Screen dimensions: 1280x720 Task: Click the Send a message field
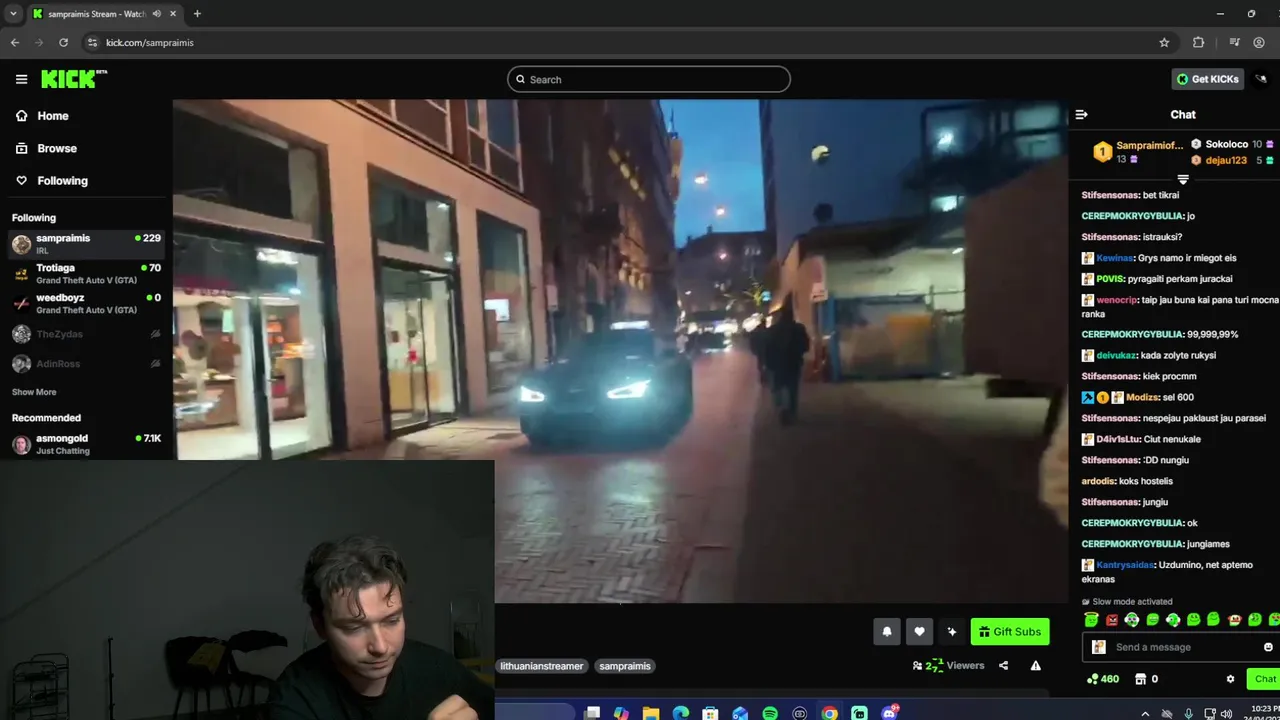[1180, 647]
